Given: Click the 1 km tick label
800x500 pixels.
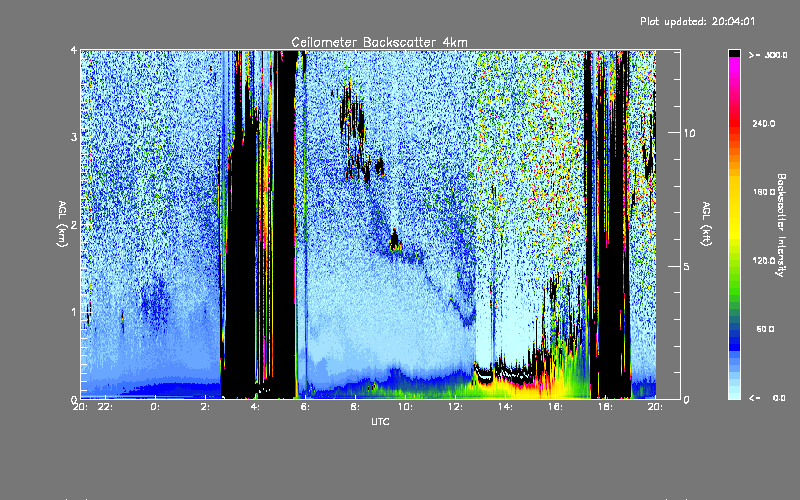Looking at the screenshot, I should coord(74,312).
